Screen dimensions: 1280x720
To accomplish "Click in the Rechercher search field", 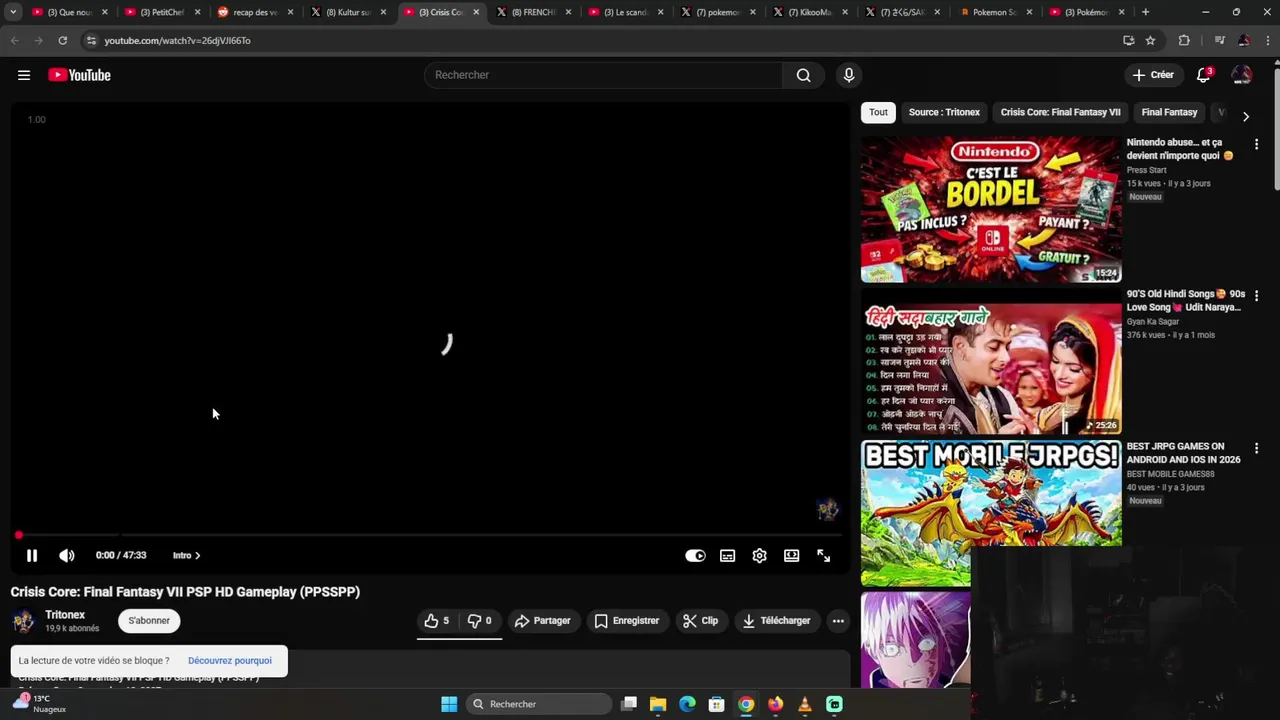I will click(603, 75).
